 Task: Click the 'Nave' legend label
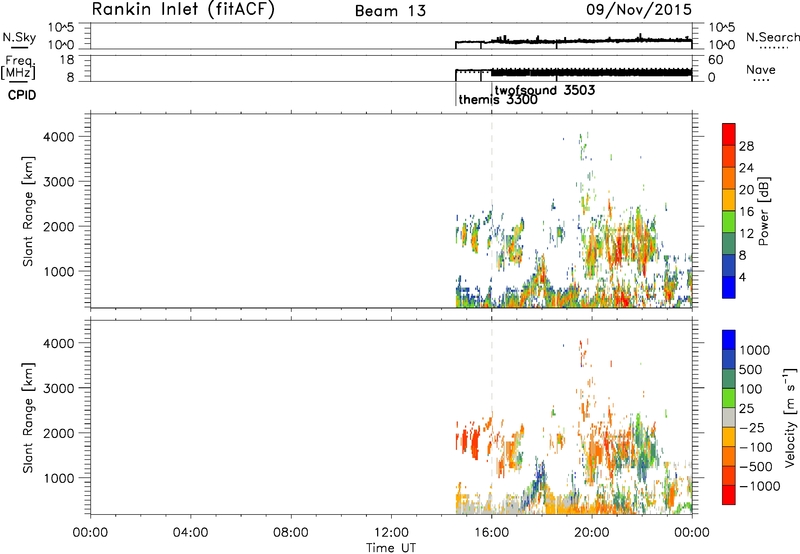point(761,70)
